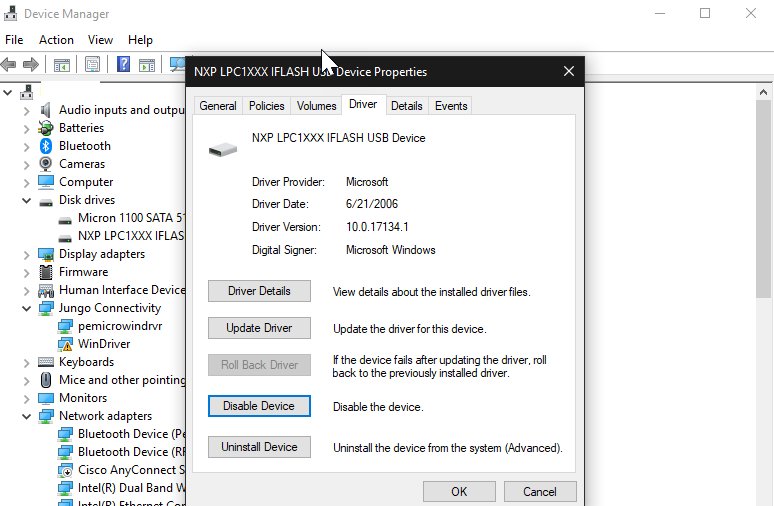Image resolution: width=774 pixels, height=506 pixels.
Task: Switch to the Events tab
Action: [x=451, y=106]
